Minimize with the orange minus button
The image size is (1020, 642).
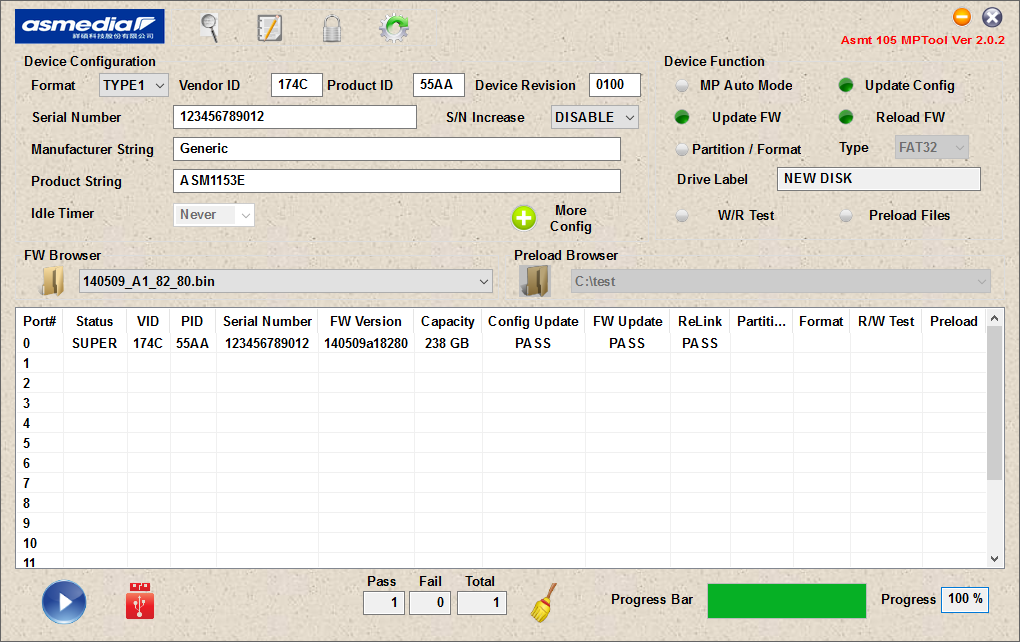(x=961, y=16)
